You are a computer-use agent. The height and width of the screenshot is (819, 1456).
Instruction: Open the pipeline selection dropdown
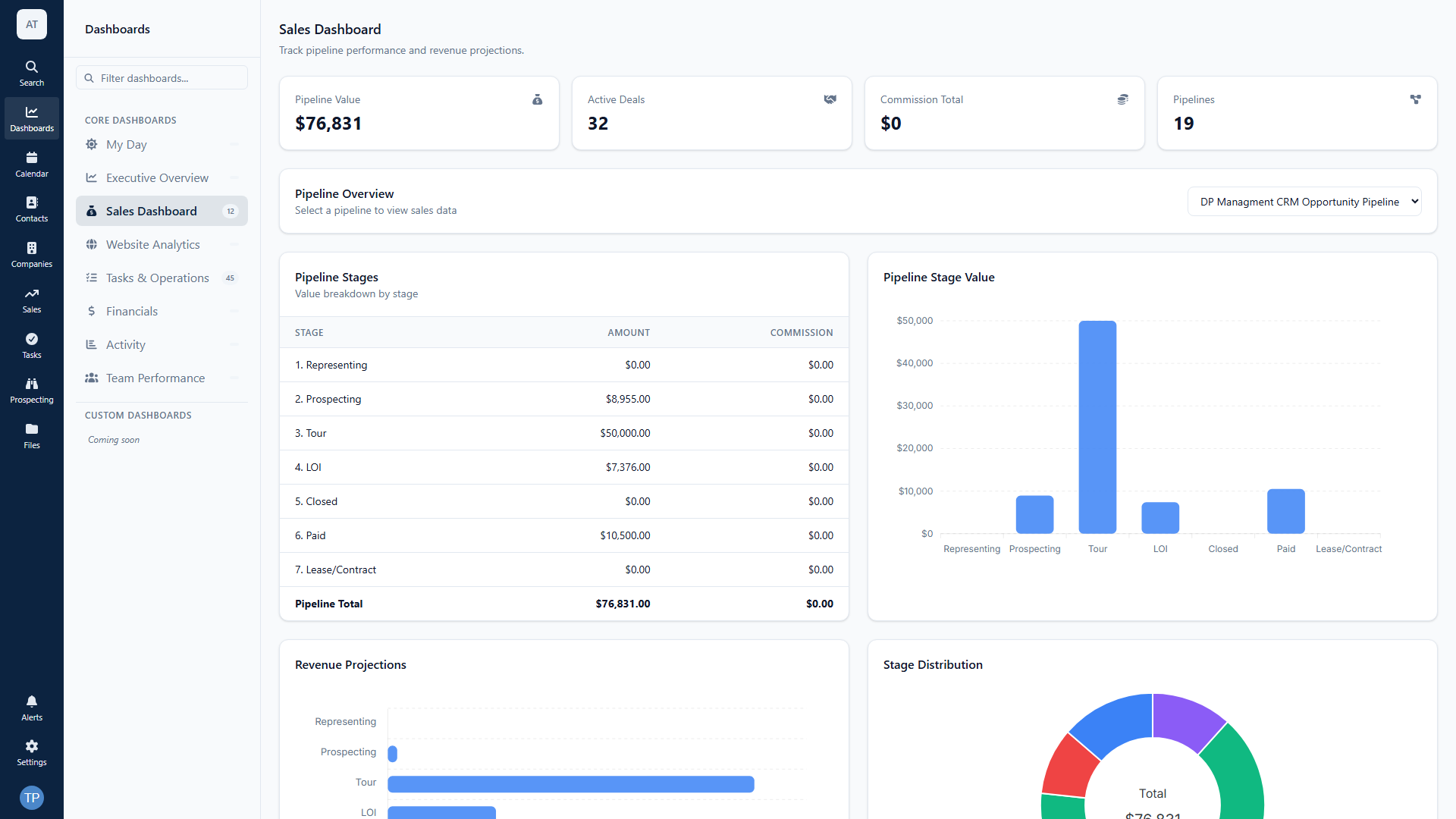tap(1304, 202)
